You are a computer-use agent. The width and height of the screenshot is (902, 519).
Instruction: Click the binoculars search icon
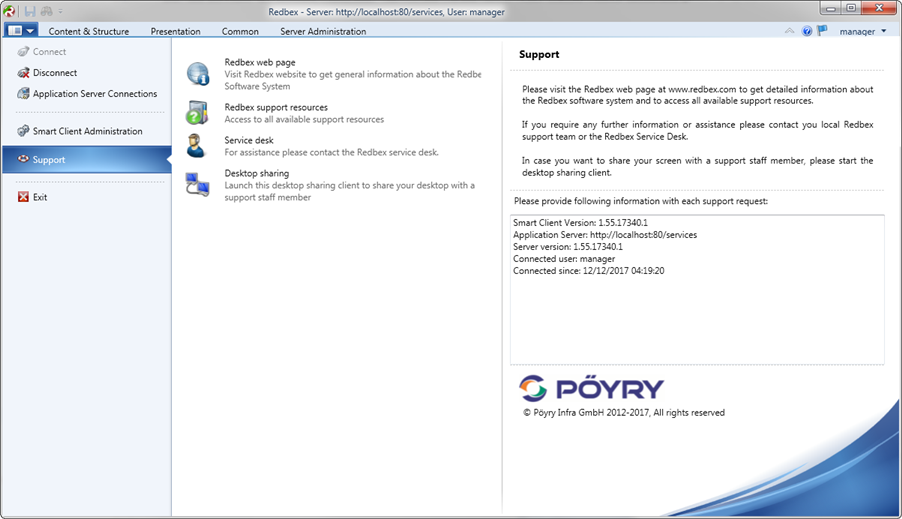pos(46,12)
